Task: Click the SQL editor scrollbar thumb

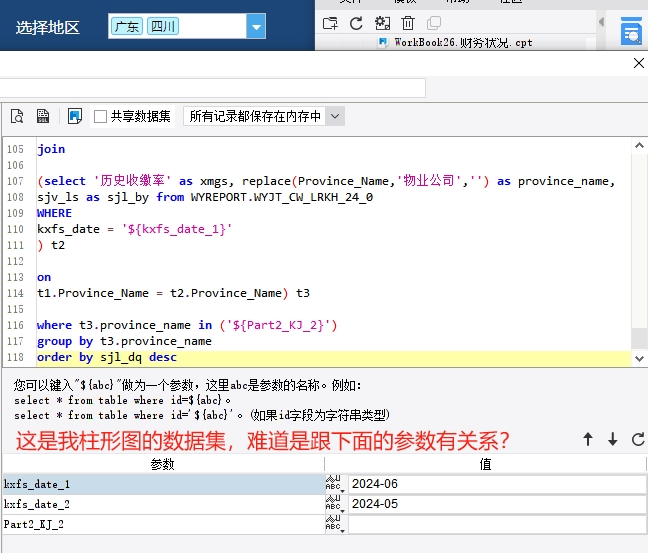Action: tap(639, 339)
